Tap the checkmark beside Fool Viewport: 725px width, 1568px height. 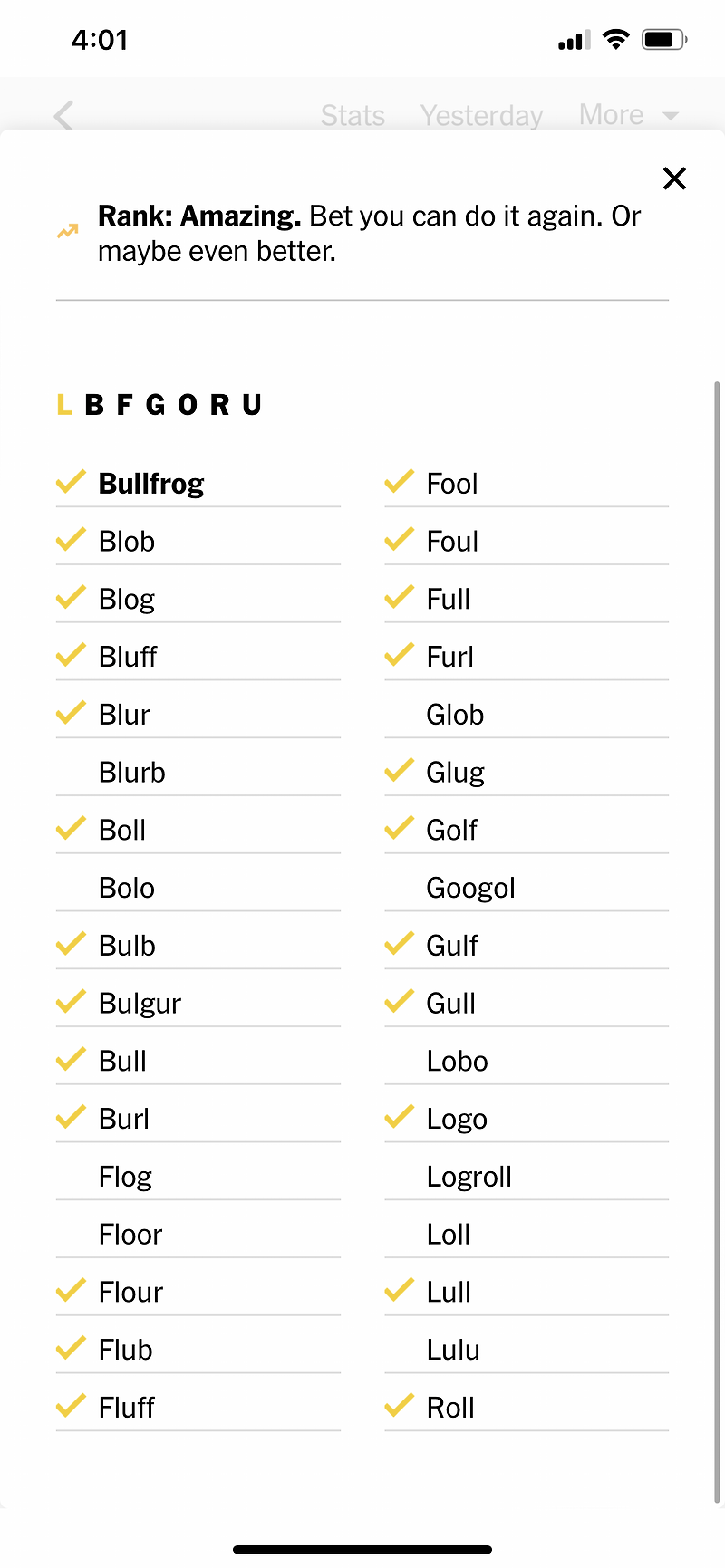pyautogui.click(x=399, y=482)
